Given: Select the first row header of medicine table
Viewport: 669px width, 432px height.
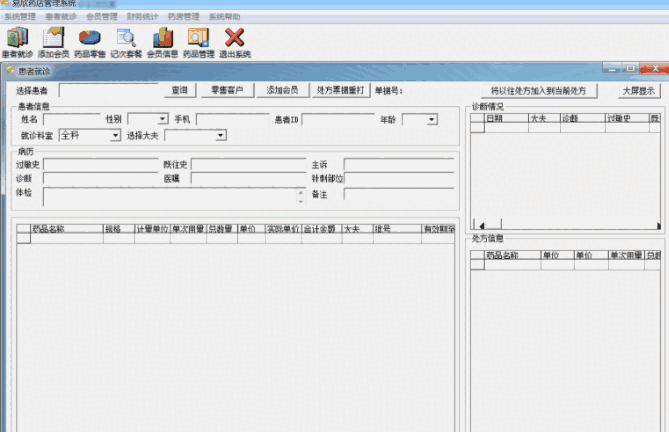Looking at the screenshot, I should tap(23, 238).
